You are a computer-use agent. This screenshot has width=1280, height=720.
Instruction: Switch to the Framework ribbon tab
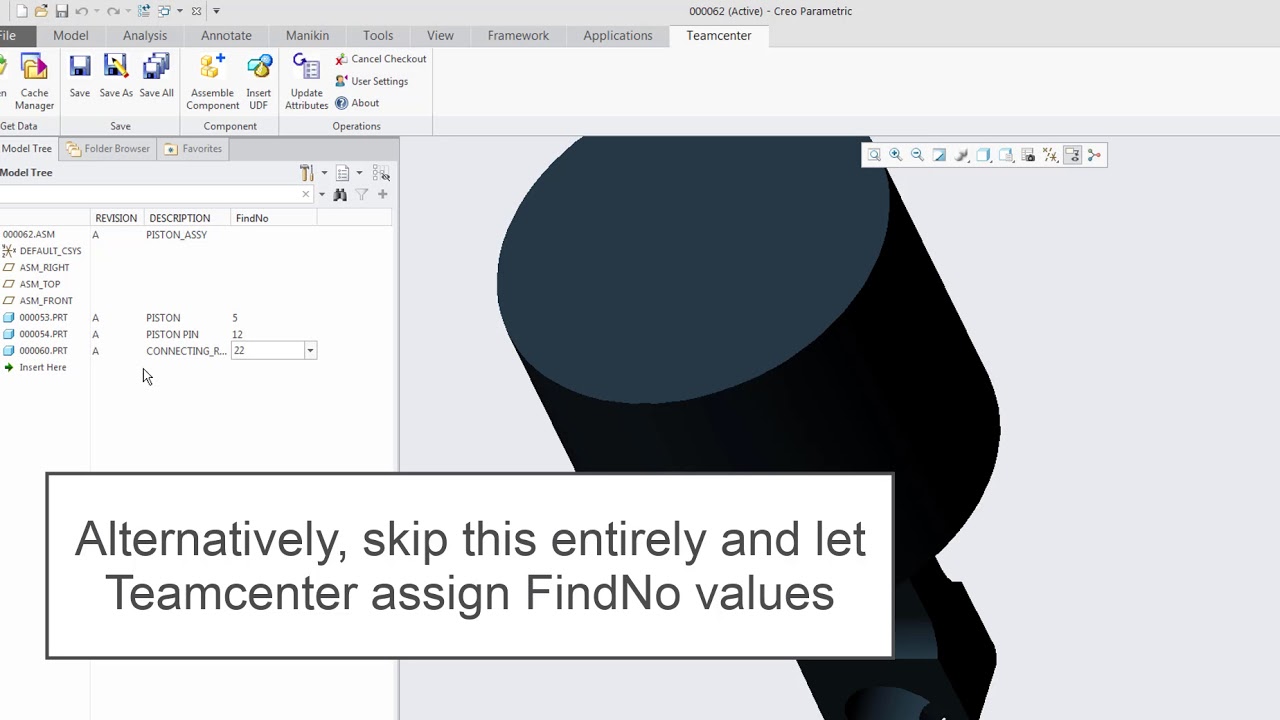coord(518,35)
